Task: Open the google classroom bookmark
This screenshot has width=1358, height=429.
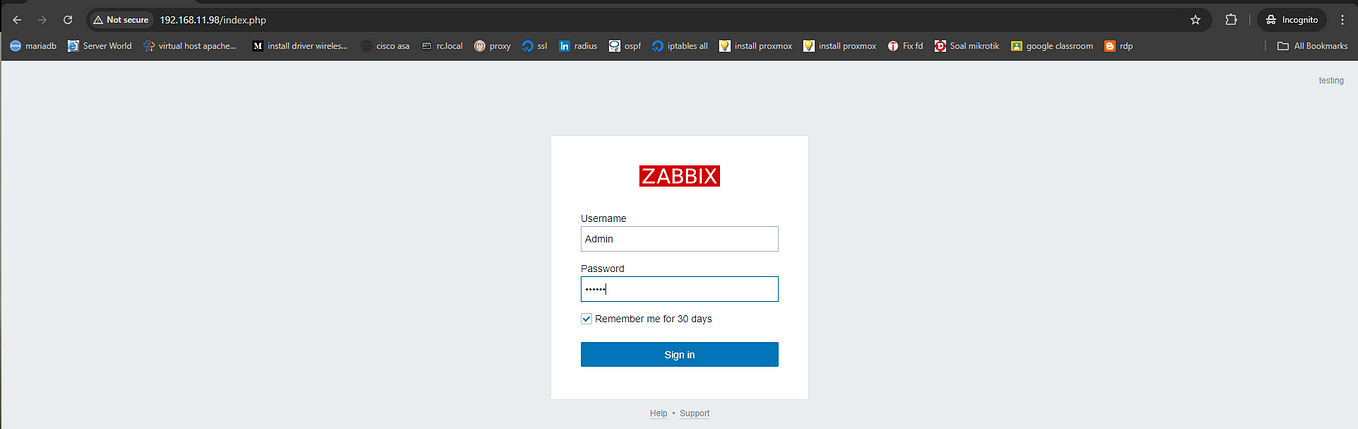Action: point(1052,46)
